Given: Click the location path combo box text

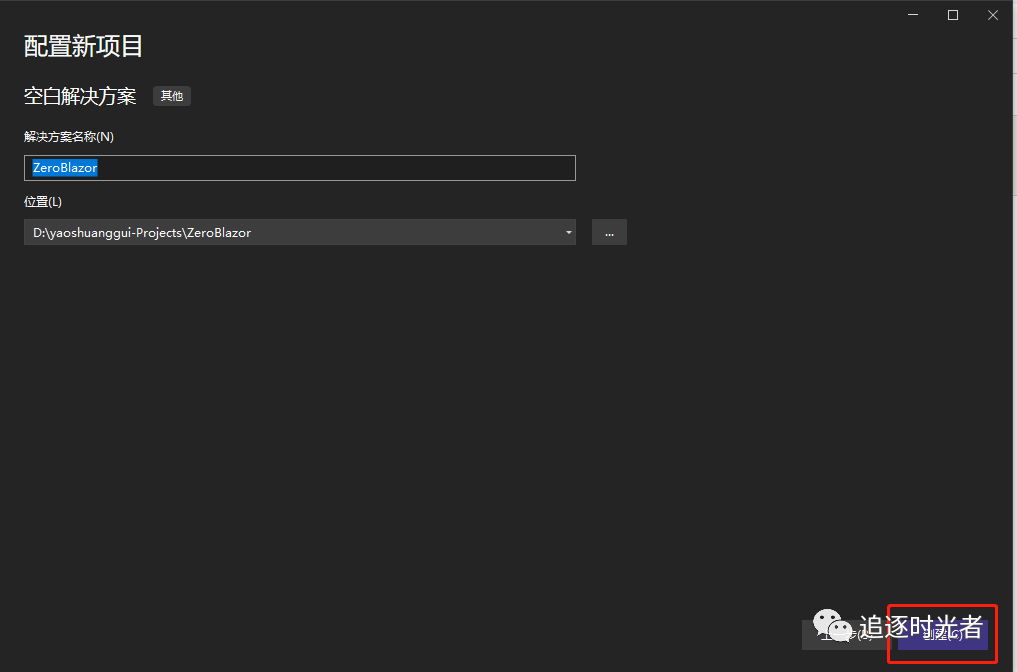Looking at the screenshot, I should click(290, 232).
